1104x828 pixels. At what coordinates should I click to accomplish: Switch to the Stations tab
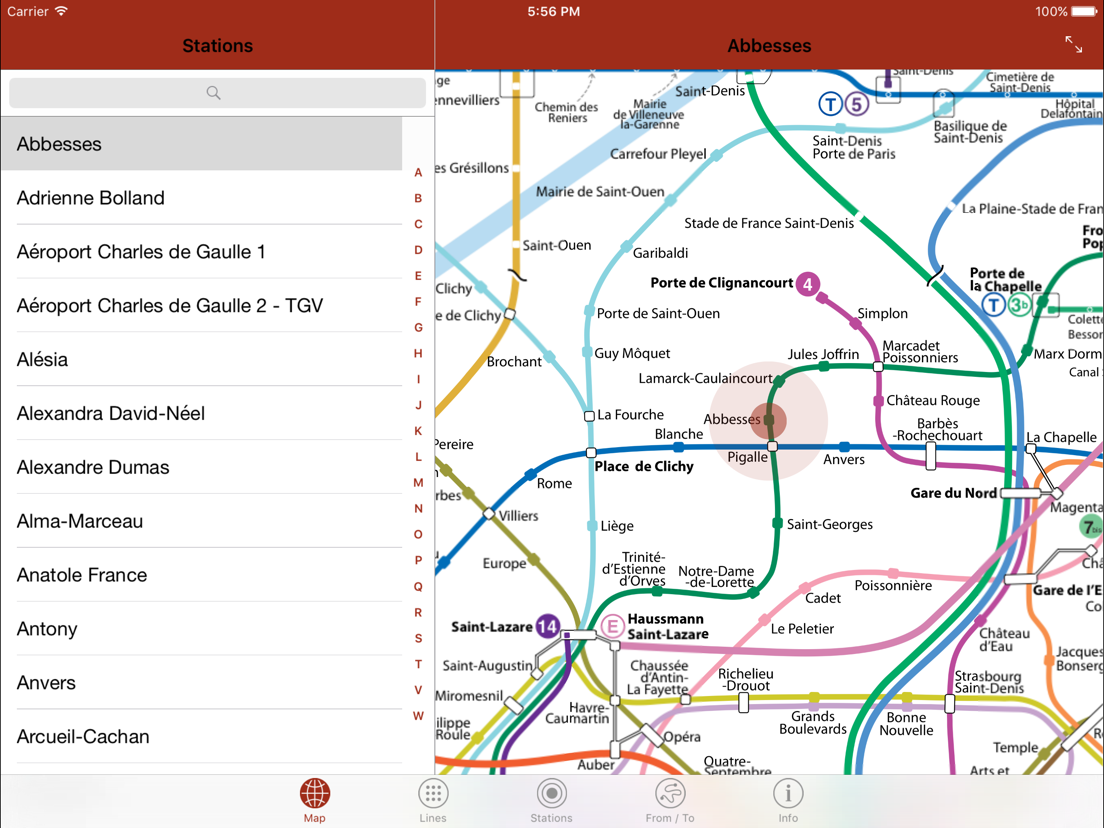click(x=551, y=801)
